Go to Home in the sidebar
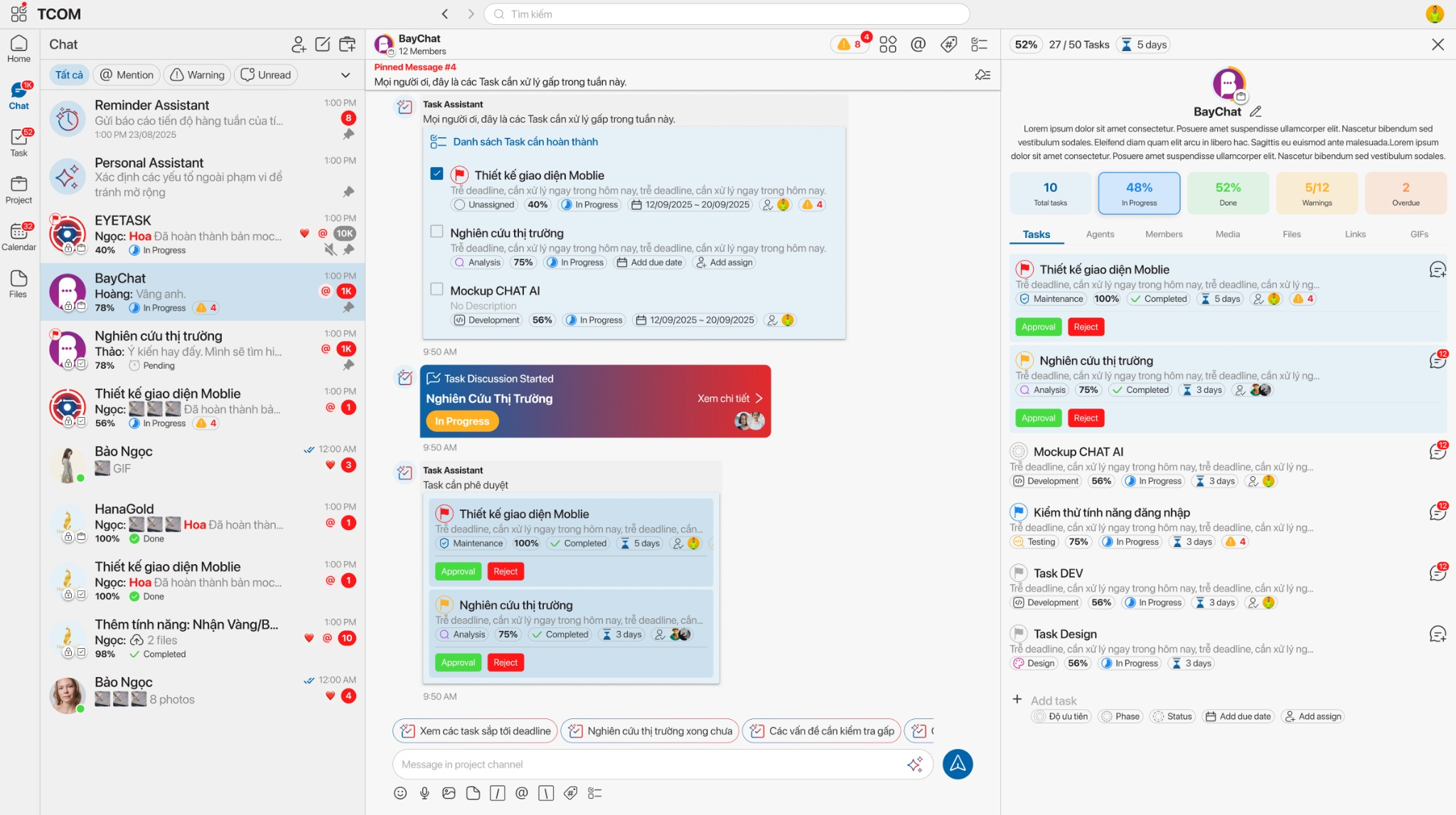The image size is (1456, 815). click(x=19, y=50)
